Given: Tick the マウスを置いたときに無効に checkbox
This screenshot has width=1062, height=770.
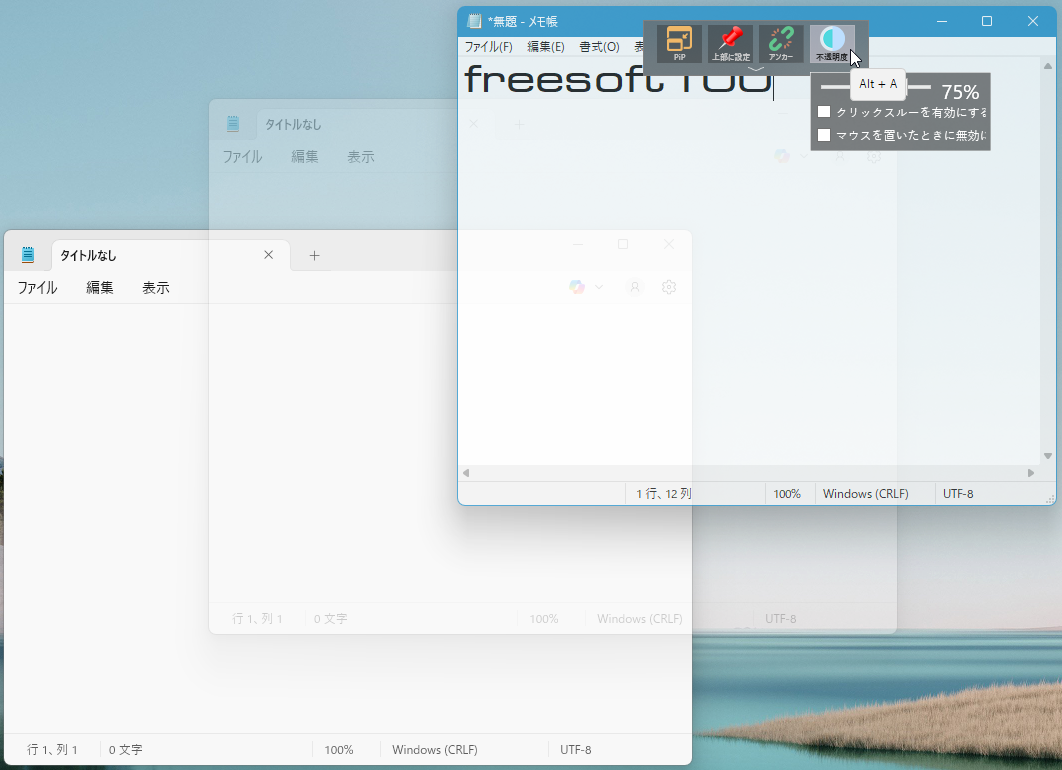Looking at the screenshot, I should pyautogui.click(x=824, y=135).
